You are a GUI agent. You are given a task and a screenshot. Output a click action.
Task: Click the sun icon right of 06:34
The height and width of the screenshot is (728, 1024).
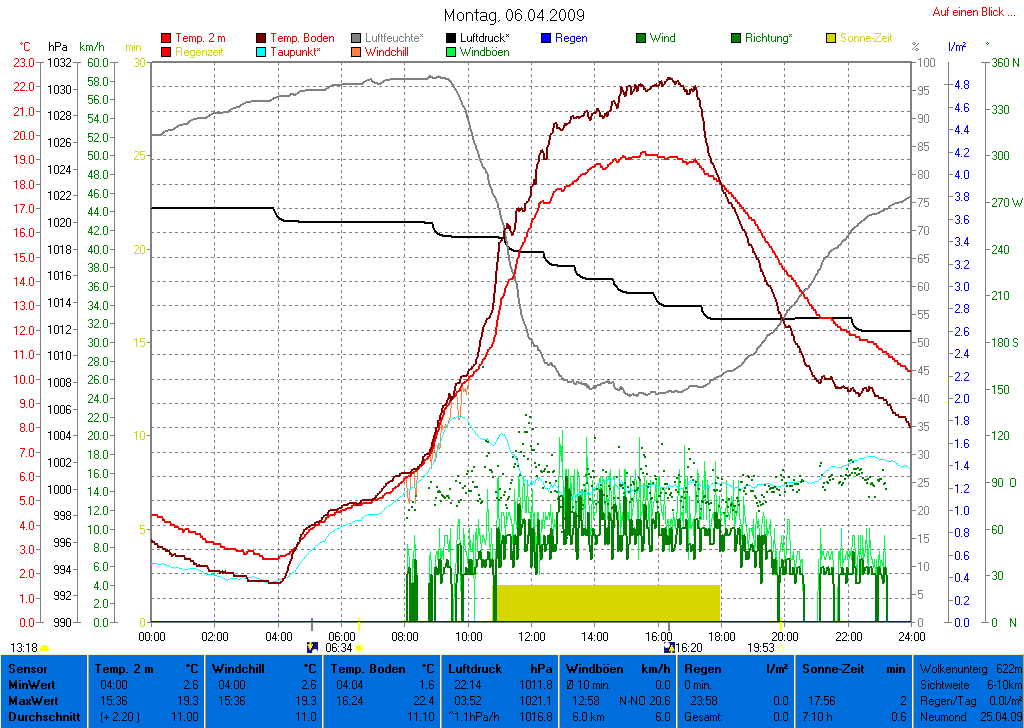tap(359, 648)
